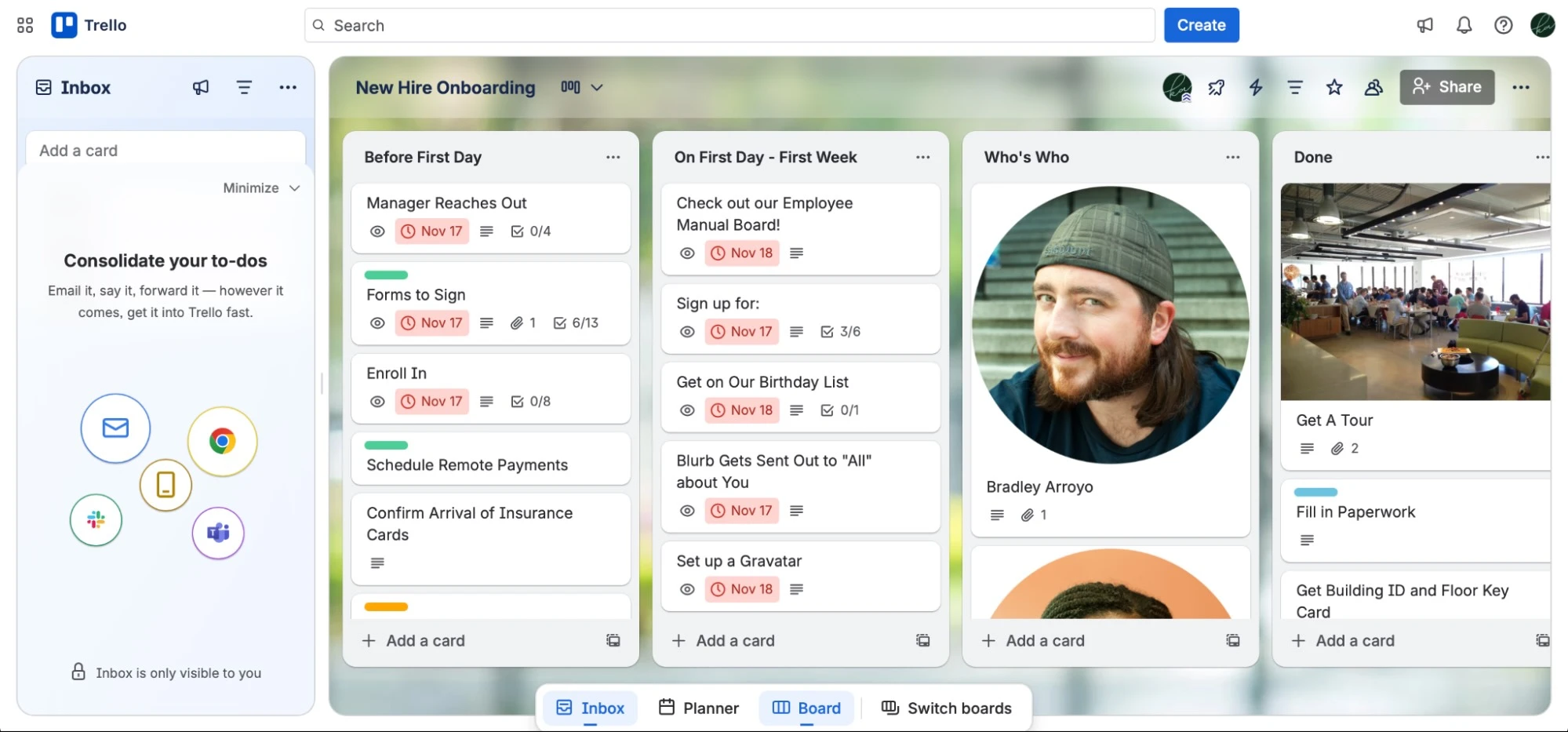Image resolution: width=1568 pixels, height=732 pixels.
Task: Open Switch boards at the bottom
Action: coord(947,707)
